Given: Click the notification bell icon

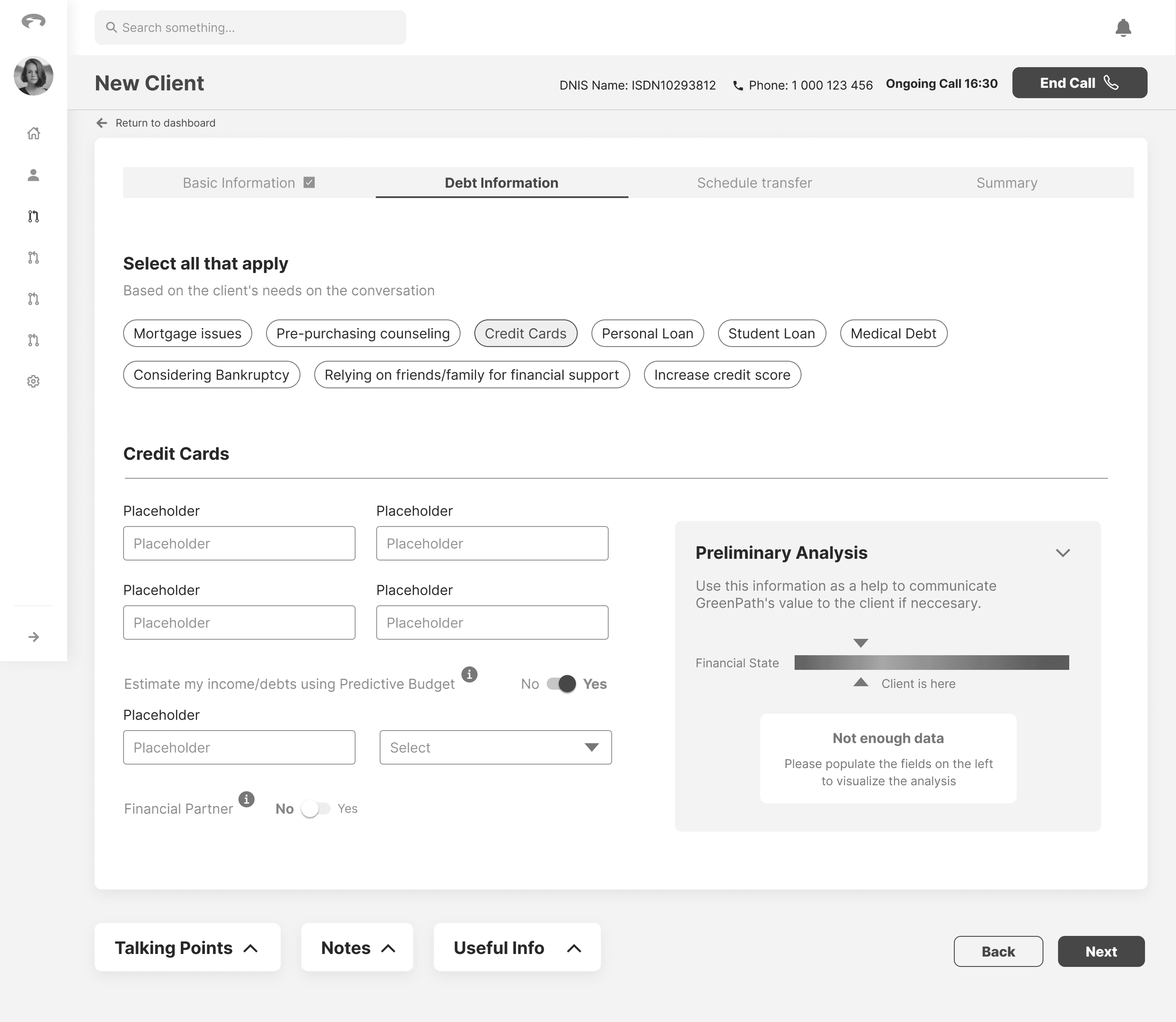Looking at the screenshot, I should tap(1122, 28).
